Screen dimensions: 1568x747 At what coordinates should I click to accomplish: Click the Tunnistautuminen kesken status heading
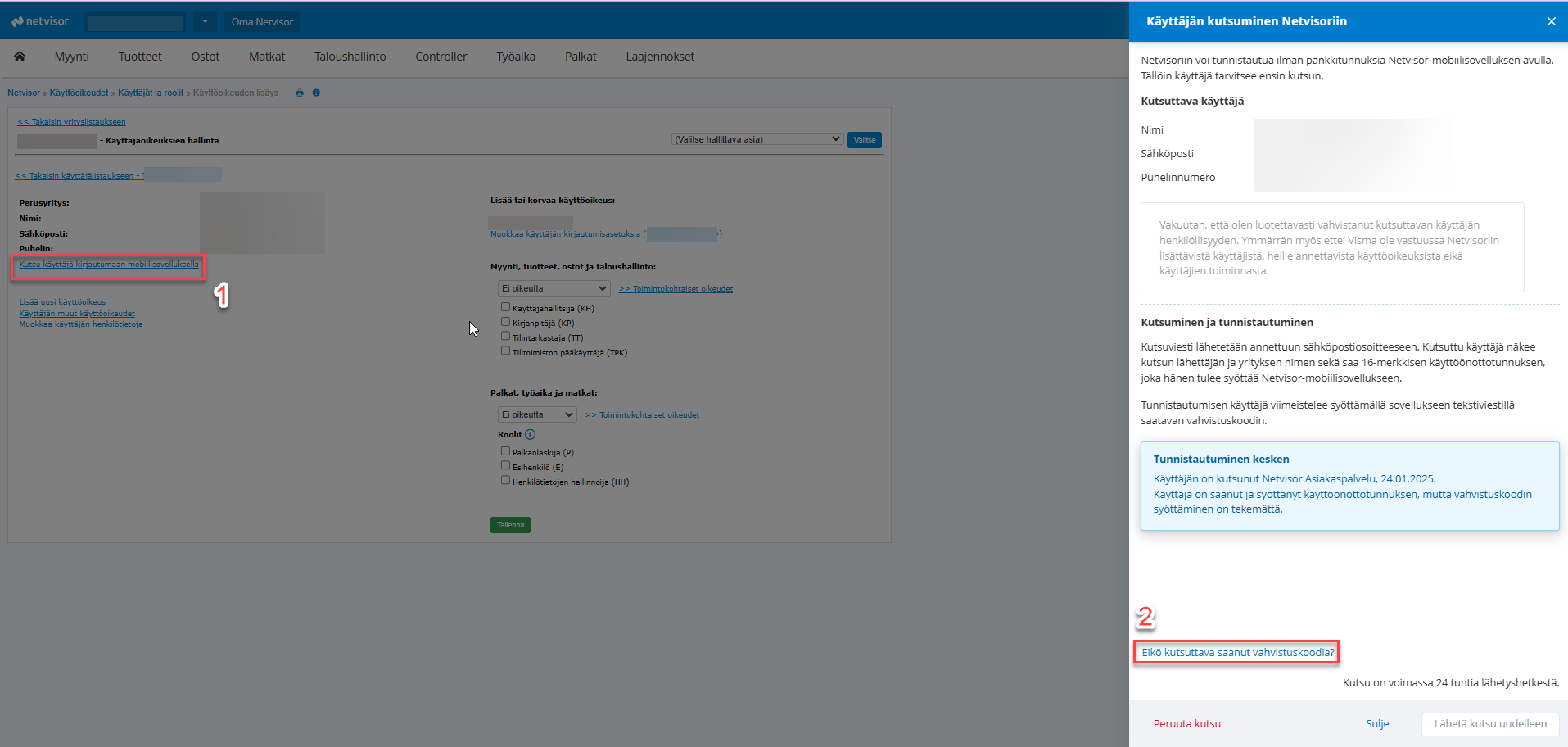coord(1221,459)
